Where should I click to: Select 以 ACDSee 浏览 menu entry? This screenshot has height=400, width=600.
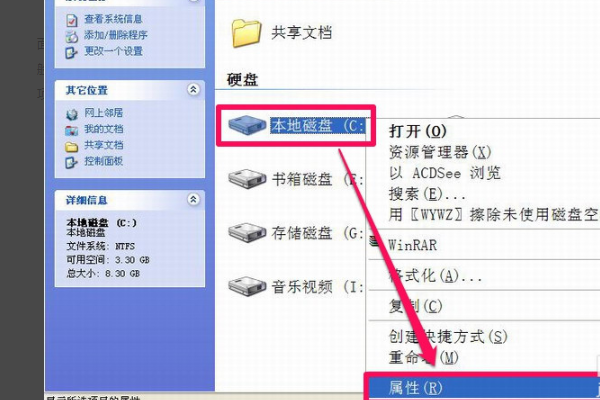point(445,173)
